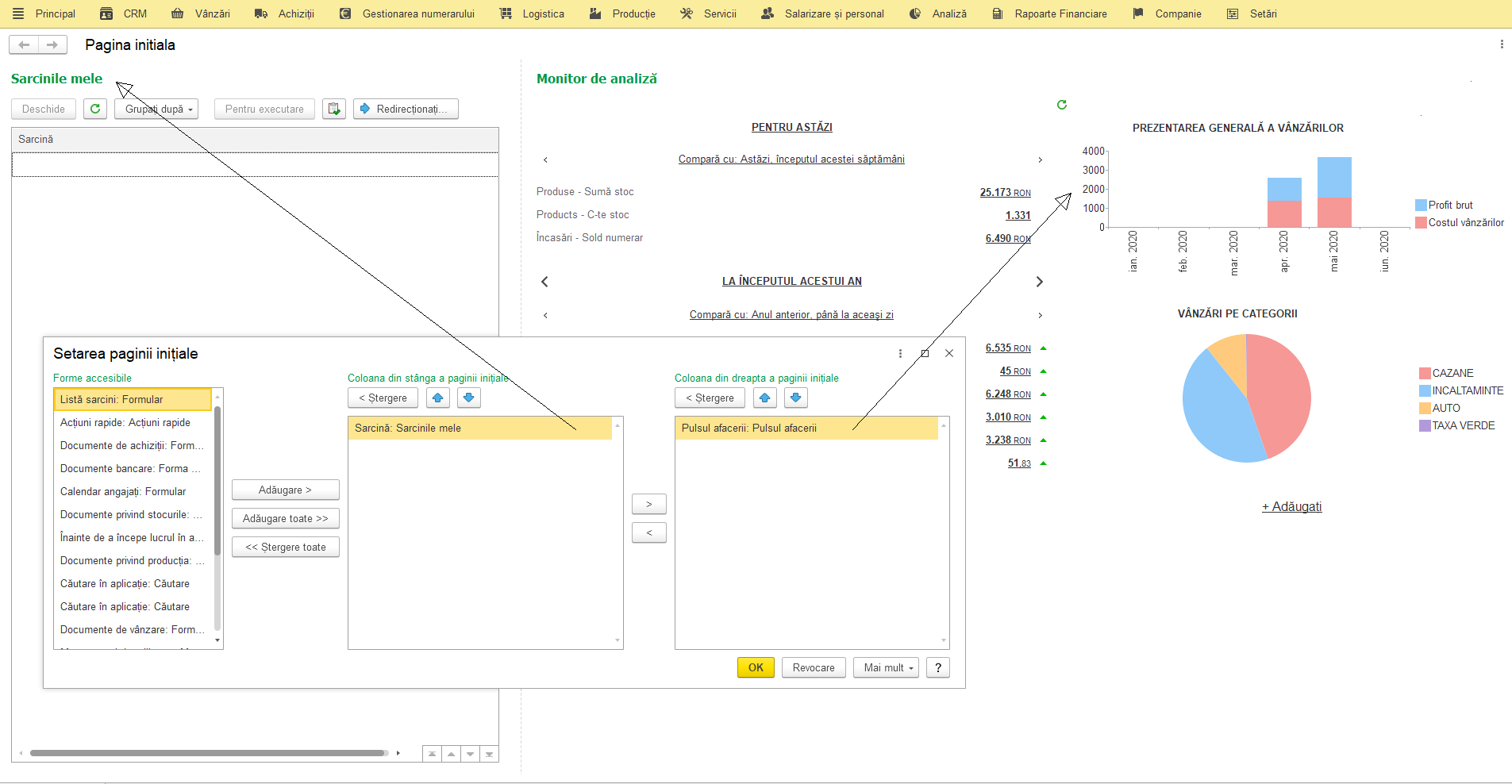Show next section after La începutul acestui an
The image size is (1512, 784).
1040,282
